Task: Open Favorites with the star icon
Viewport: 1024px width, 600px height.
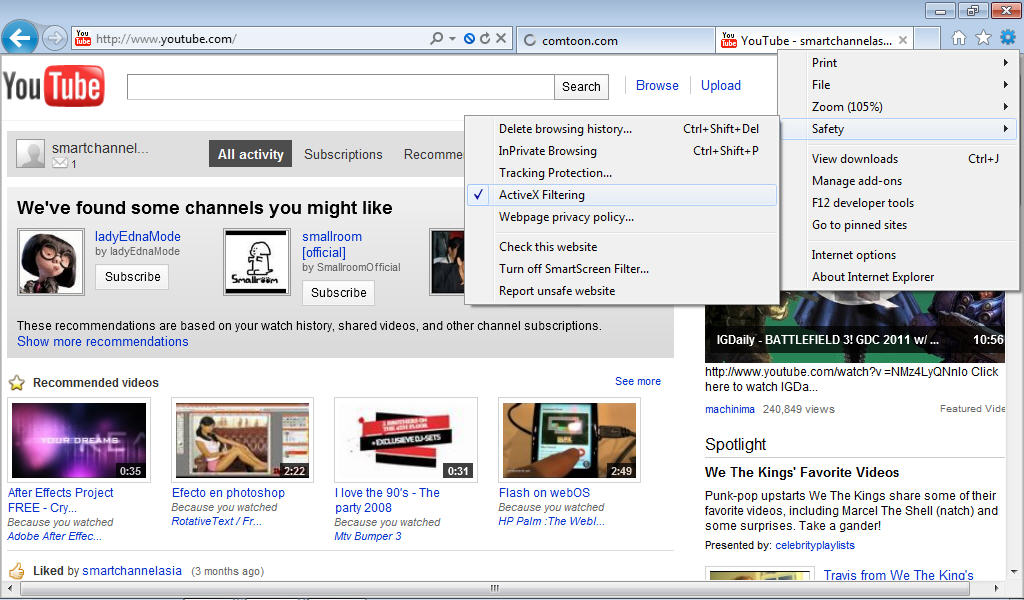Action: tap(983, 38)
